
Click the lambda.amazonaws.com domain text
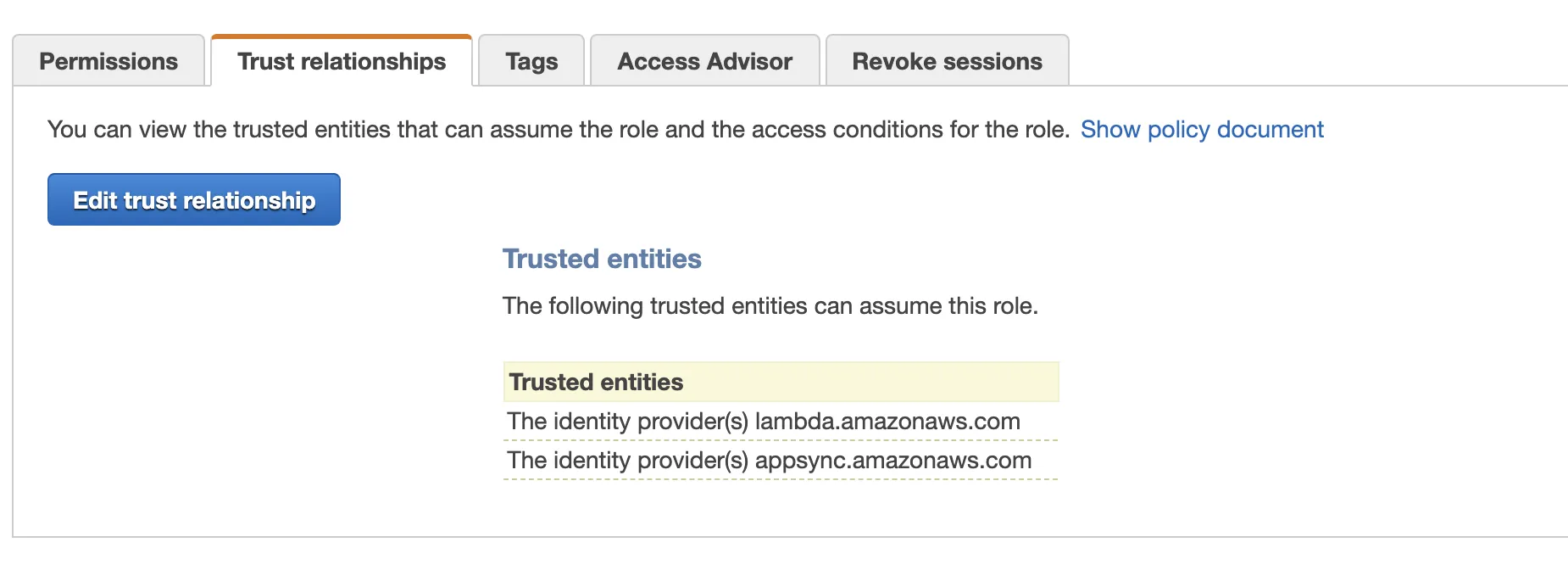pos(887,422)
